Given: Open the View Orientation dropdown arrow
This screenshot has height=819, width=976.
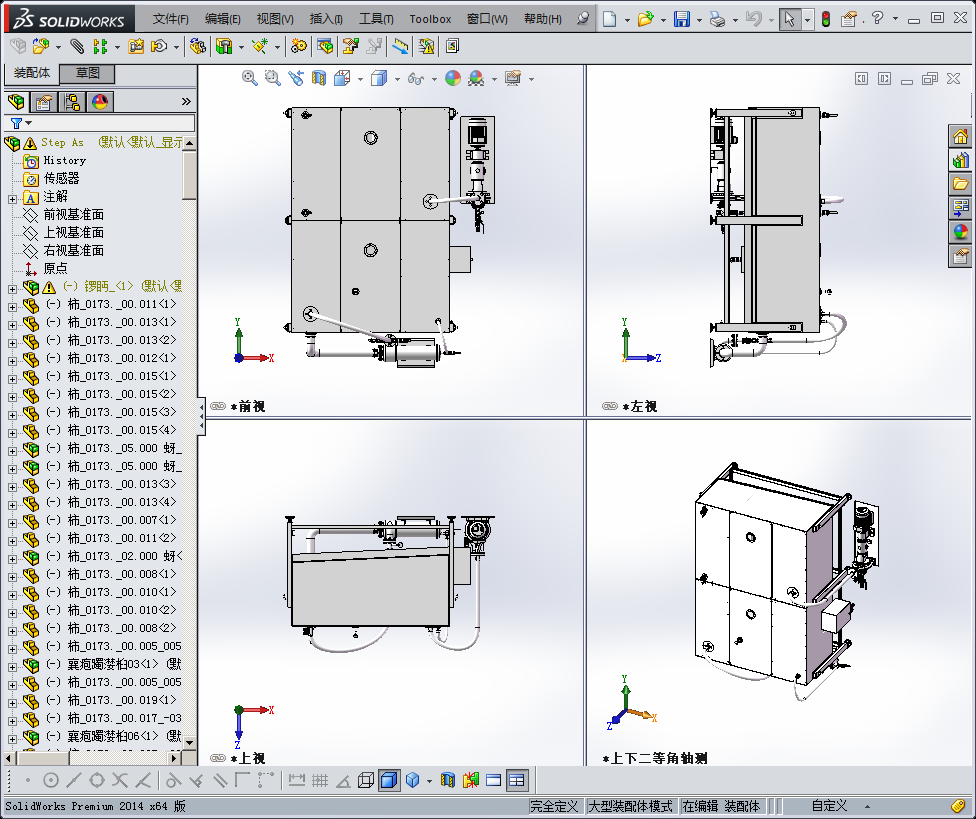Looking at the screenshot, I should [360, 79].
